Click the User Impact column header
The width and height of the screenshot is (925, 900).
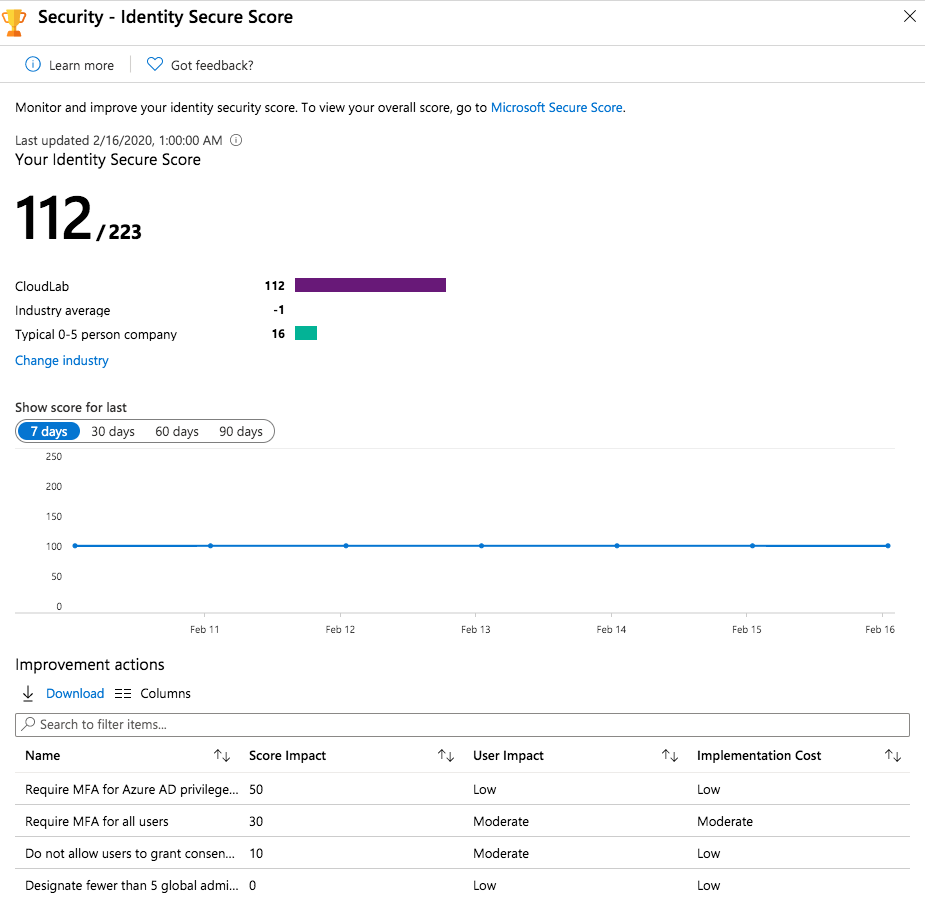[508, 756]
